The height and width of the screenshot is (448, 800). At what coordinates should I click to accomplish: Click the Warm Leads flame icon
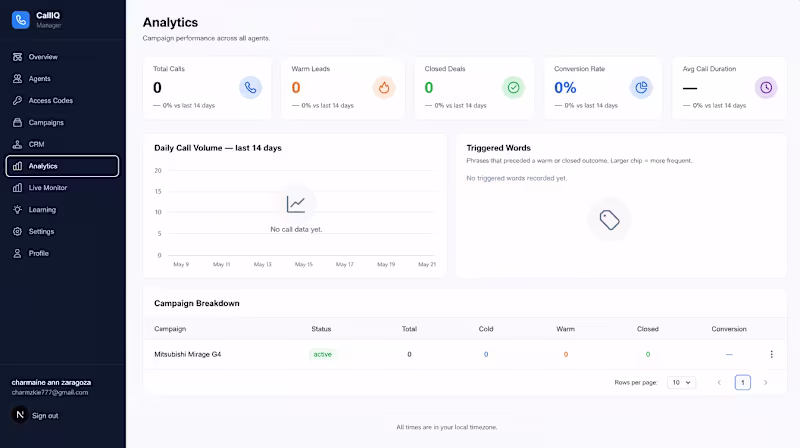(x=384, y=88)
